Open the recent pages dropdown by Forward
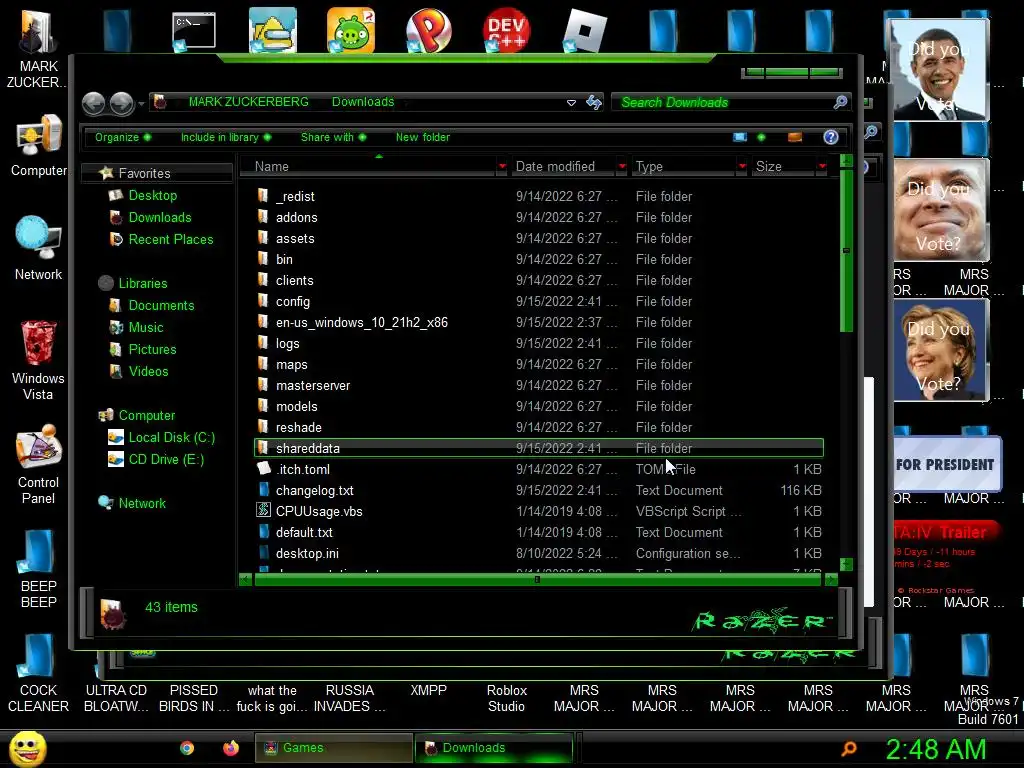Image resolution: width=1024 pixels, height=768 pixels. click(x=141, y=103)
